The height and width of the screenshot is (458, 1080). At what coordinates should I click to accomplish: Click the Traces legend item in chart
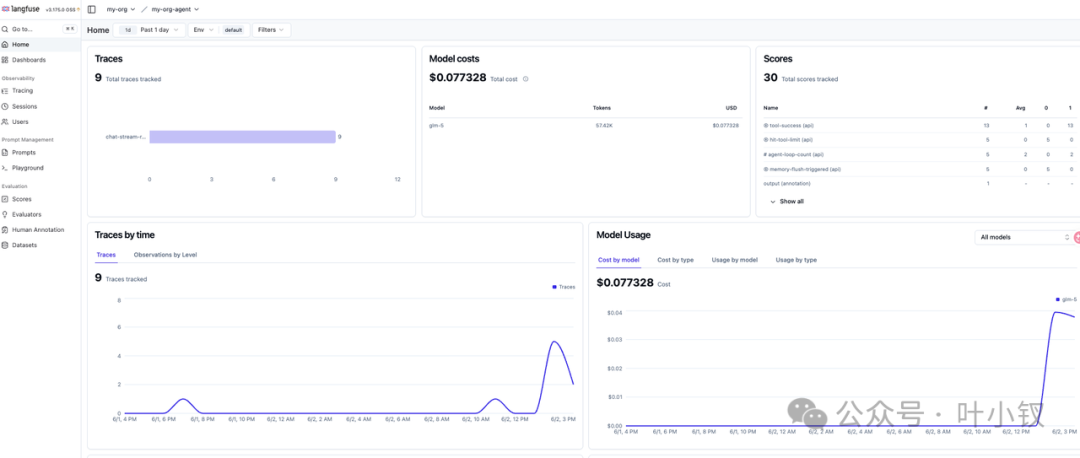[x=563, y=287]
